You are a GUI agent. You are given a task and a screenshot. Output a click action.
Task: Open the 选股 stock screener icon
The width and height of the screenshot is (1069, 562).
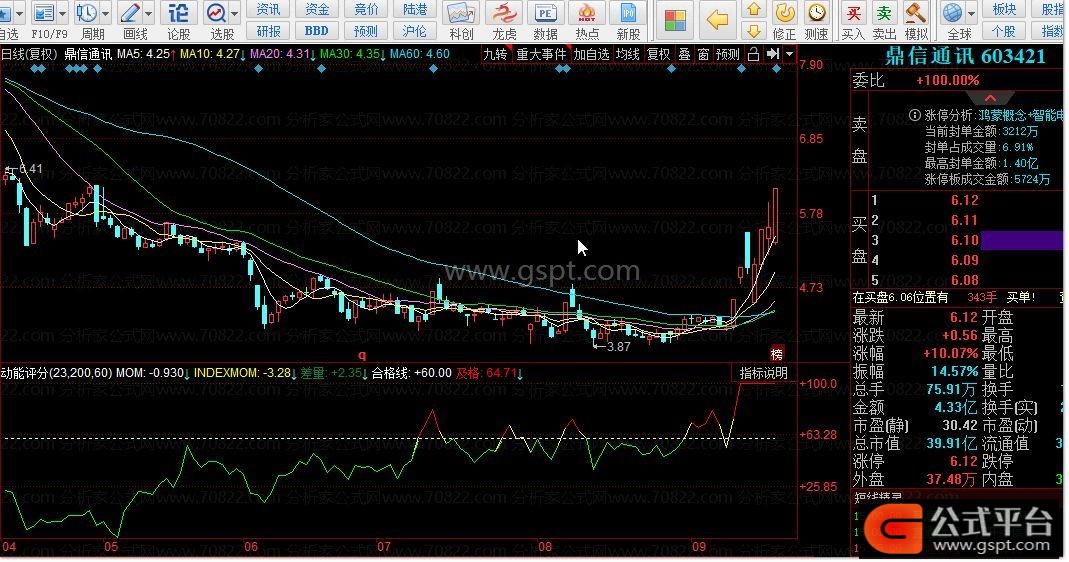point(217,13)
